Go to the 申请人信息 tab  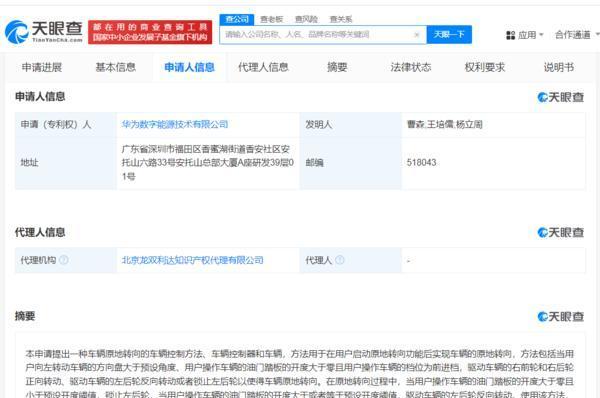(189, 67)
